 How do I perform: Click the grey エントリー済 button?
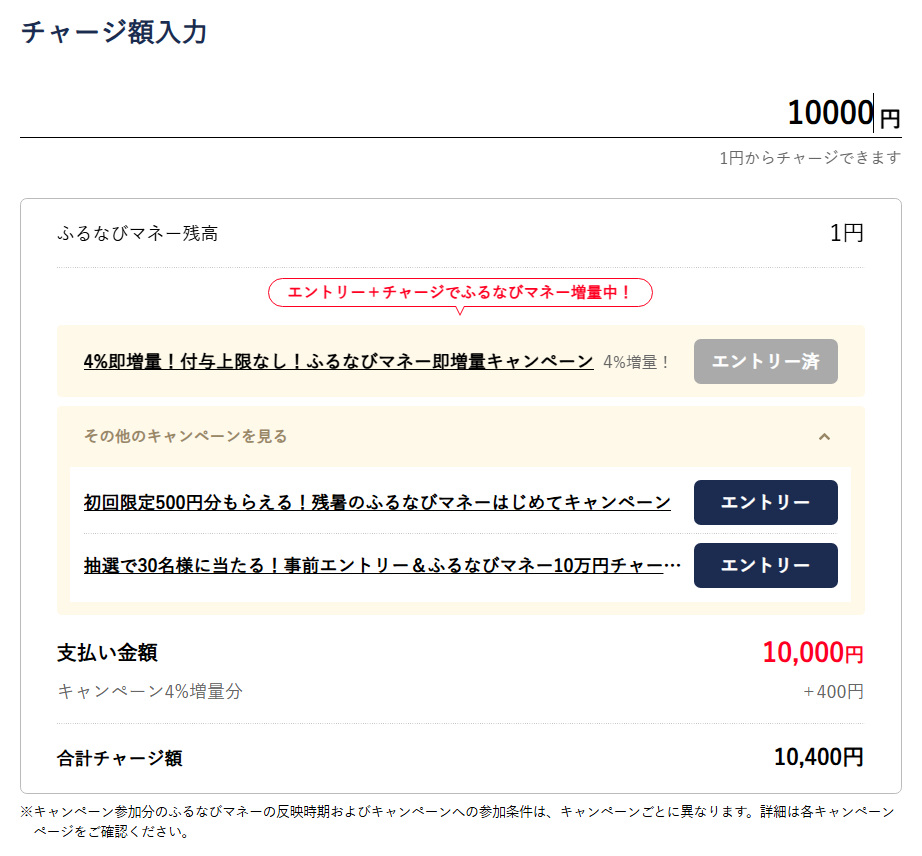click(766, 362)
